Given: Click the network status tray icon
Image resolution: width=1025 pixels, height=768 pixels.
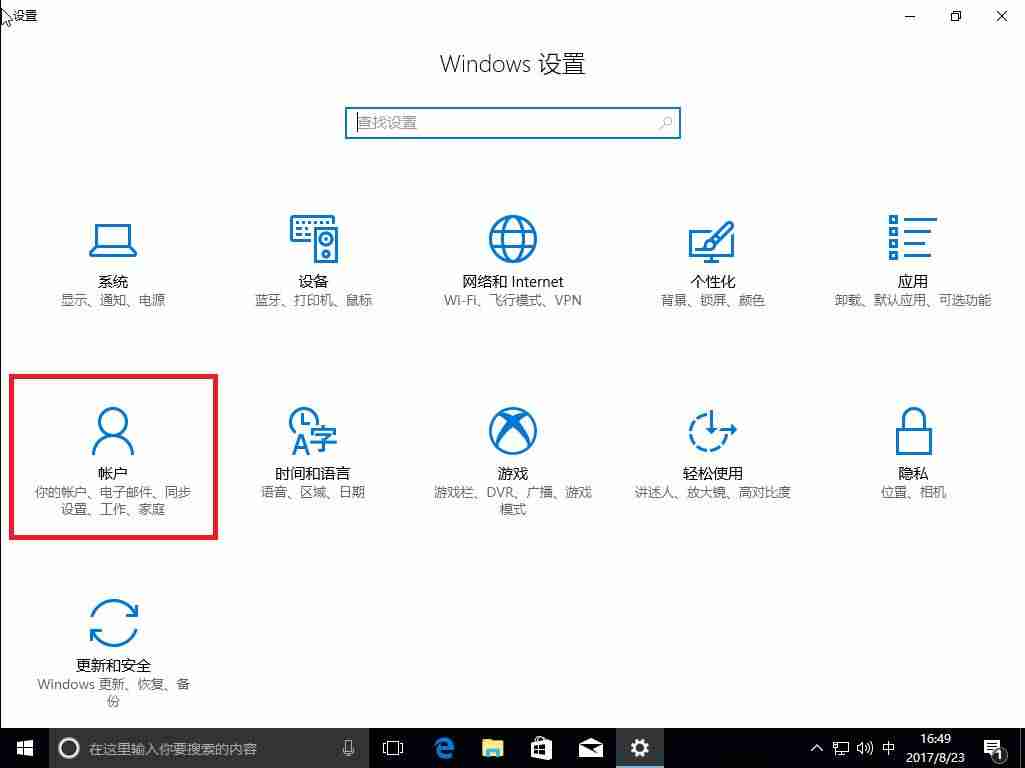Looking at the screenshot, I should pos(841,748).
